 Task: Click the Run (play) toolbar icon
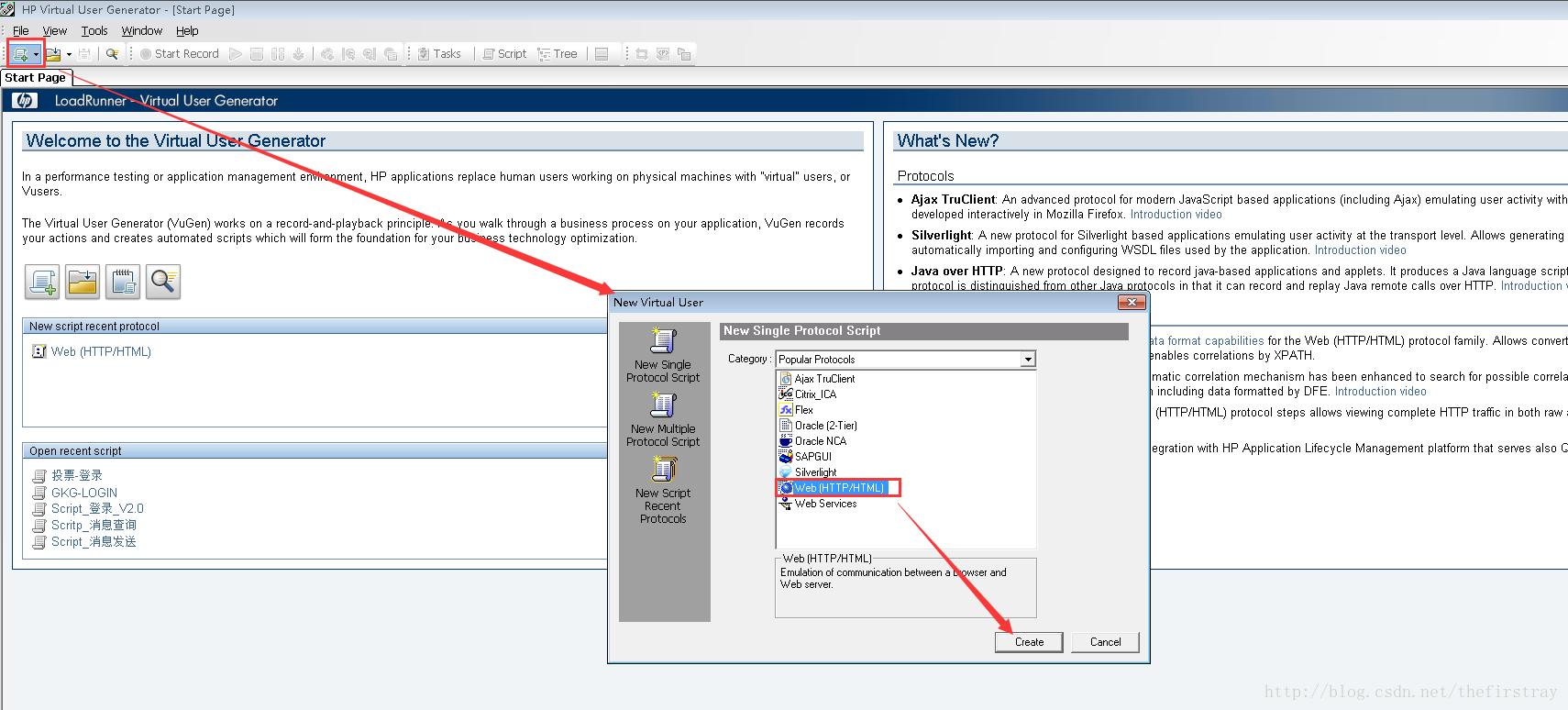236,54
